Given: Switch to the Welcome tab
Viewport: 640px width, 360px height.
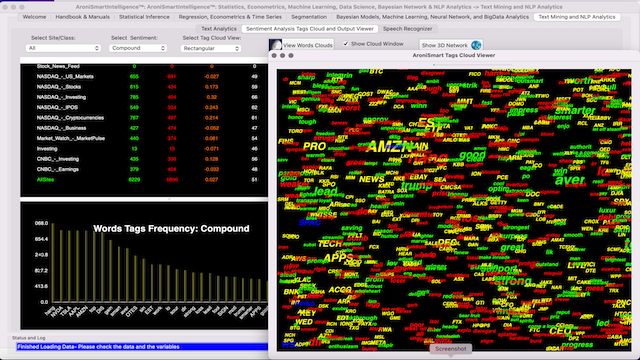Looking at the screenshot, I should [x=34, y=17].
